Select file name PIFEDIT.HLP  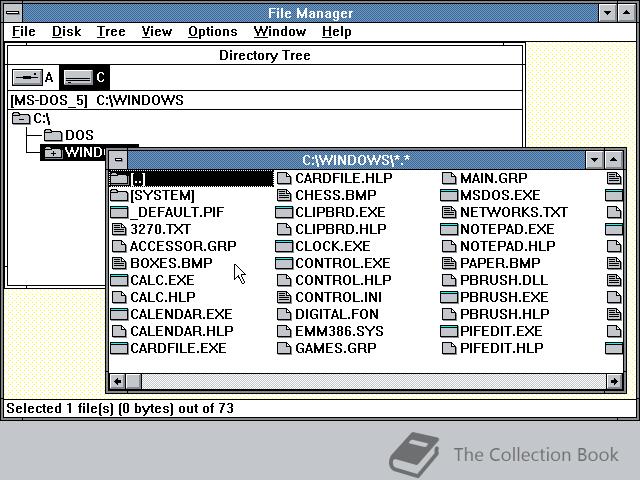click(502, 348)
